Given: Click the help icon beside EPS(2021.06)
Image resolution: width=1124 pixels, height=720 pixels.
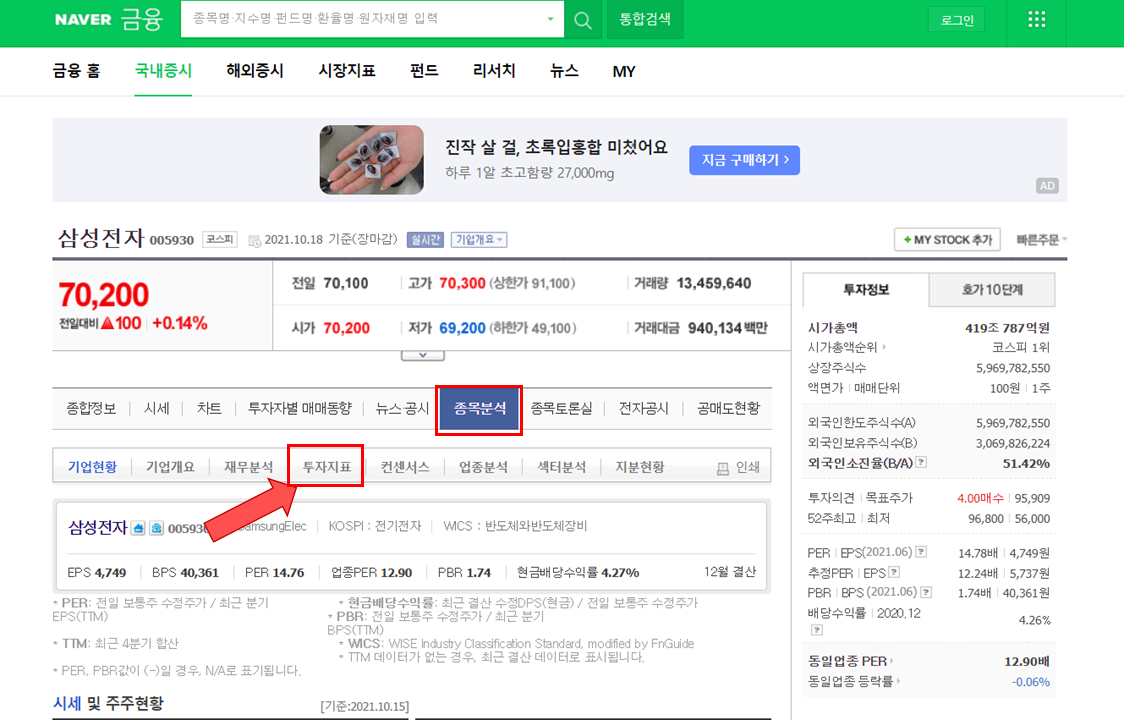Looking at the screenshot, I should [922, 552].
